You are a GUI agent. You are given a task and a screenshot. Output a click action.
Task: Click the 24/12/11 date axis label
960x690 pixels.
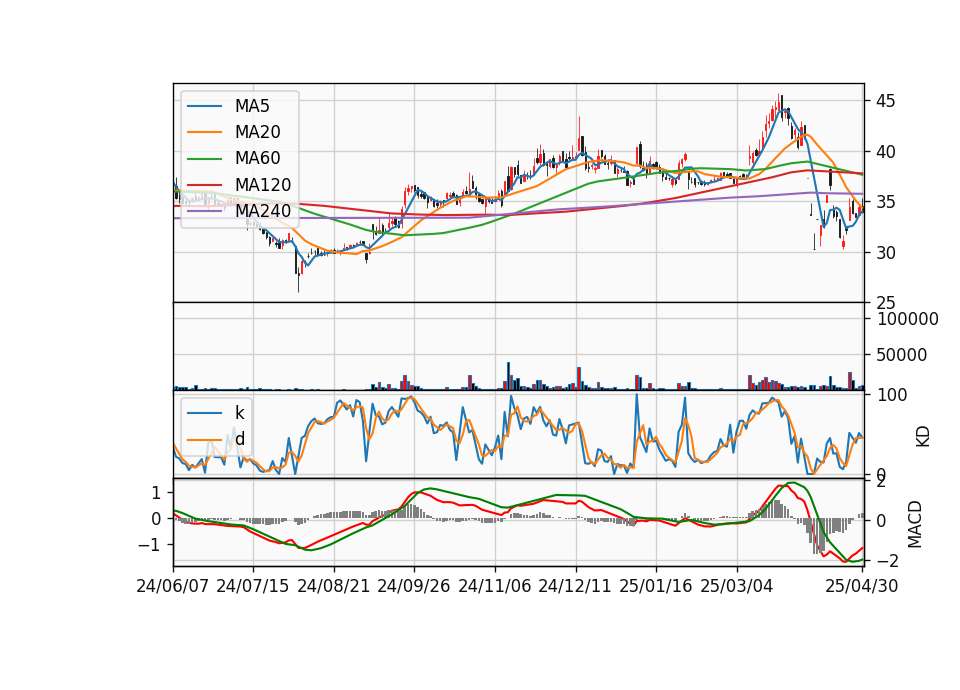575,586
